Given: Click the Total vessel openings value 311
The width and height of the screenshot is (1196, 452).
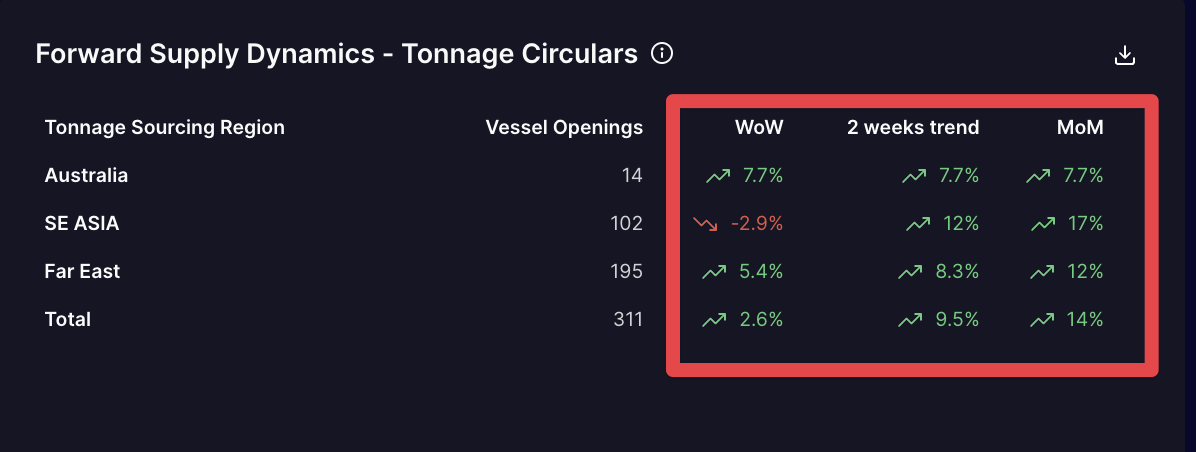Looking at the screenshot, I should pyautogui.click(x=627, y=320).
